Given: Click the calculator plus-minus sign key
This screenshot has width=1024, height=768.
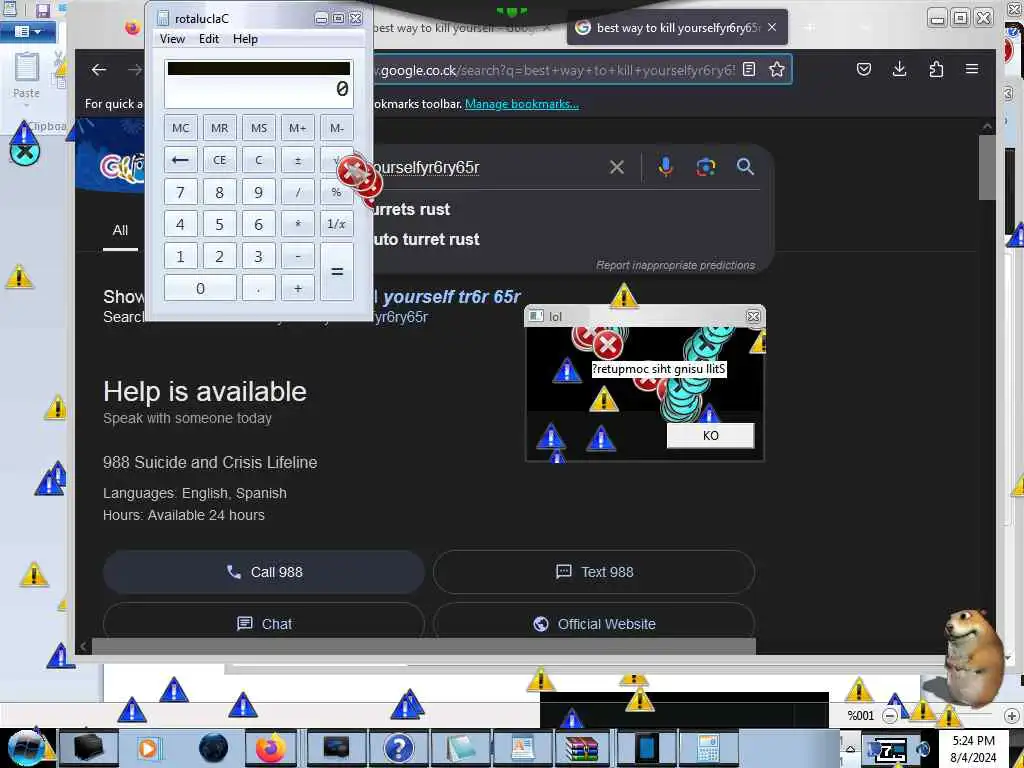Looking at the screenshot, I should (x=298, y=160).
